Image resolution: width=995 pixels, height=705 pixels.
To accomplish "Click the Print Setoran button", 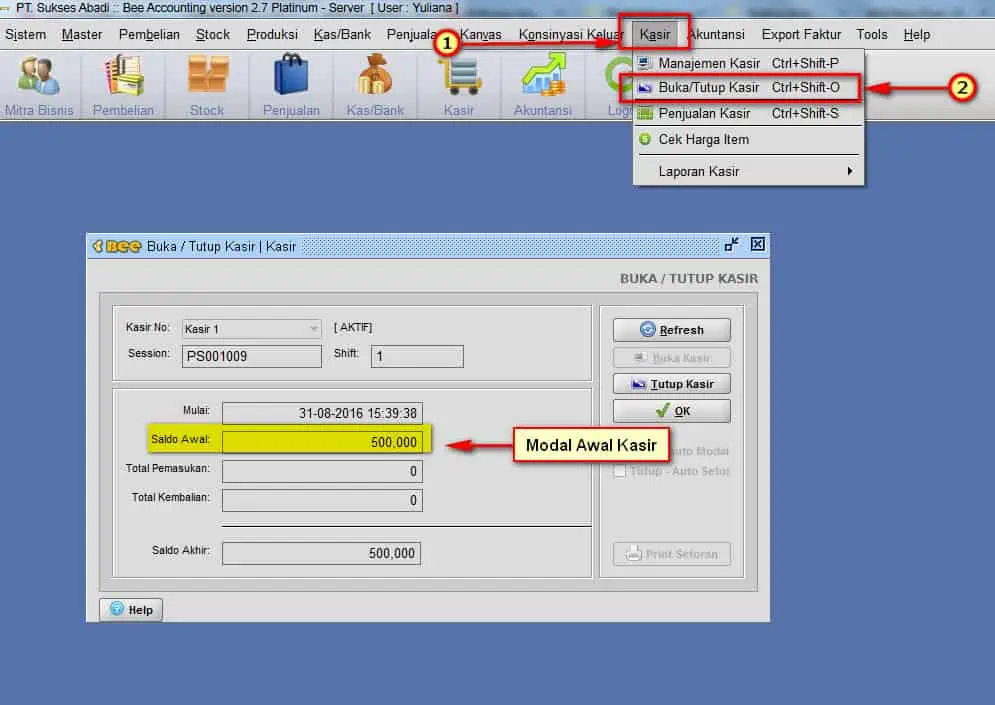I will click(x=671, y=554).
